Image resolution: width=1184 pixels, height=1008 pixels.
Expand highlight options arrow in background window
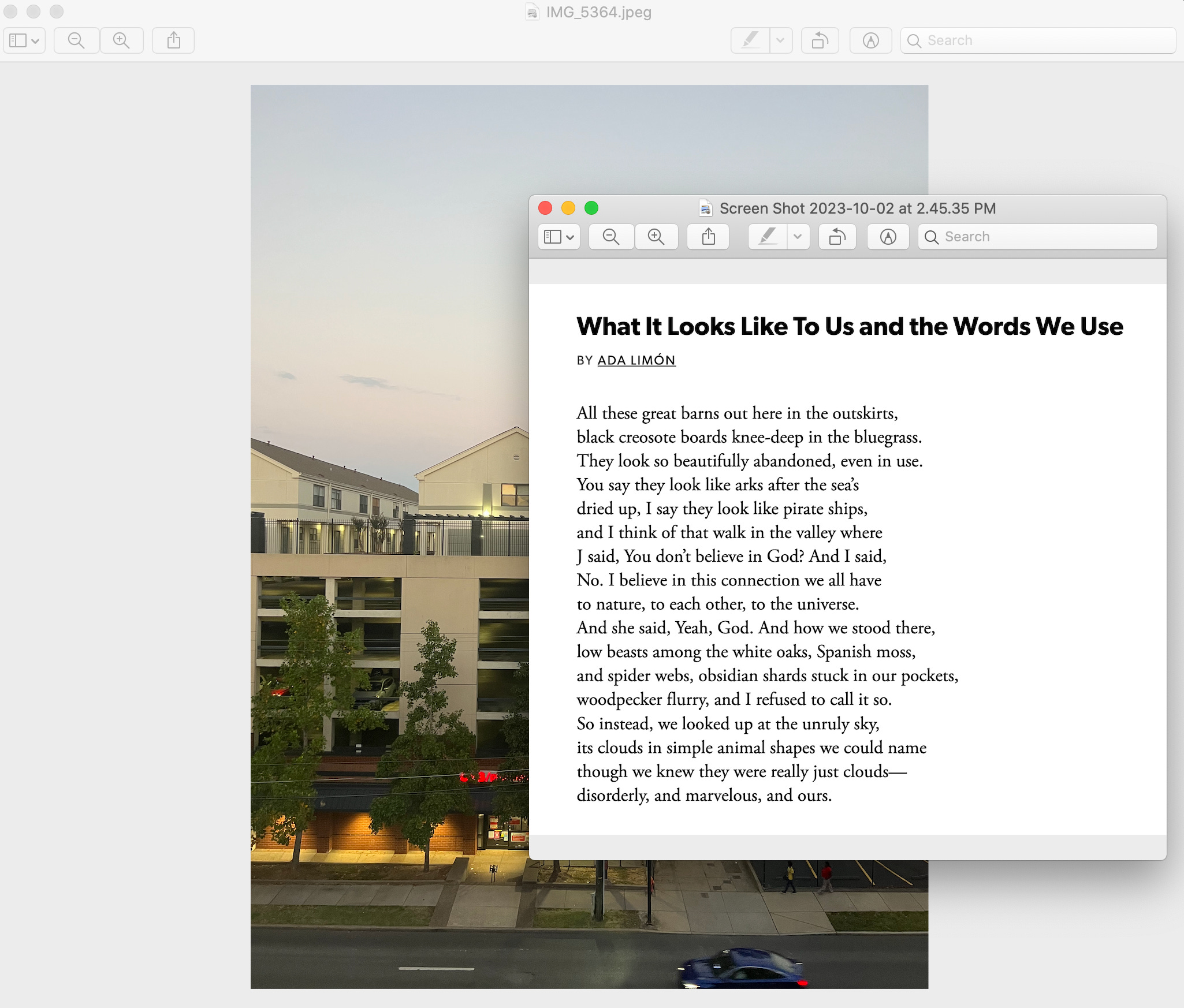(x=780, y=40)
